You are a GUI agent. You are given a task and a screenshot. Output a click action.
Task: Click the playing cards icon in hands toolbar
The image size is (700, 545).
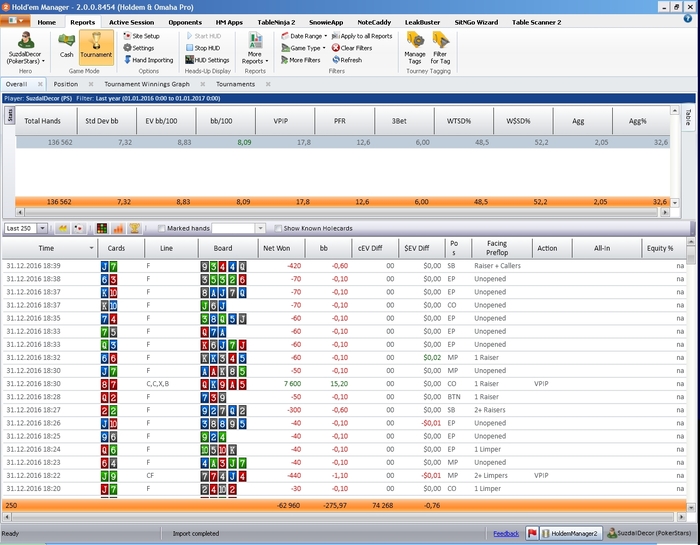click(x=79, y=228)
